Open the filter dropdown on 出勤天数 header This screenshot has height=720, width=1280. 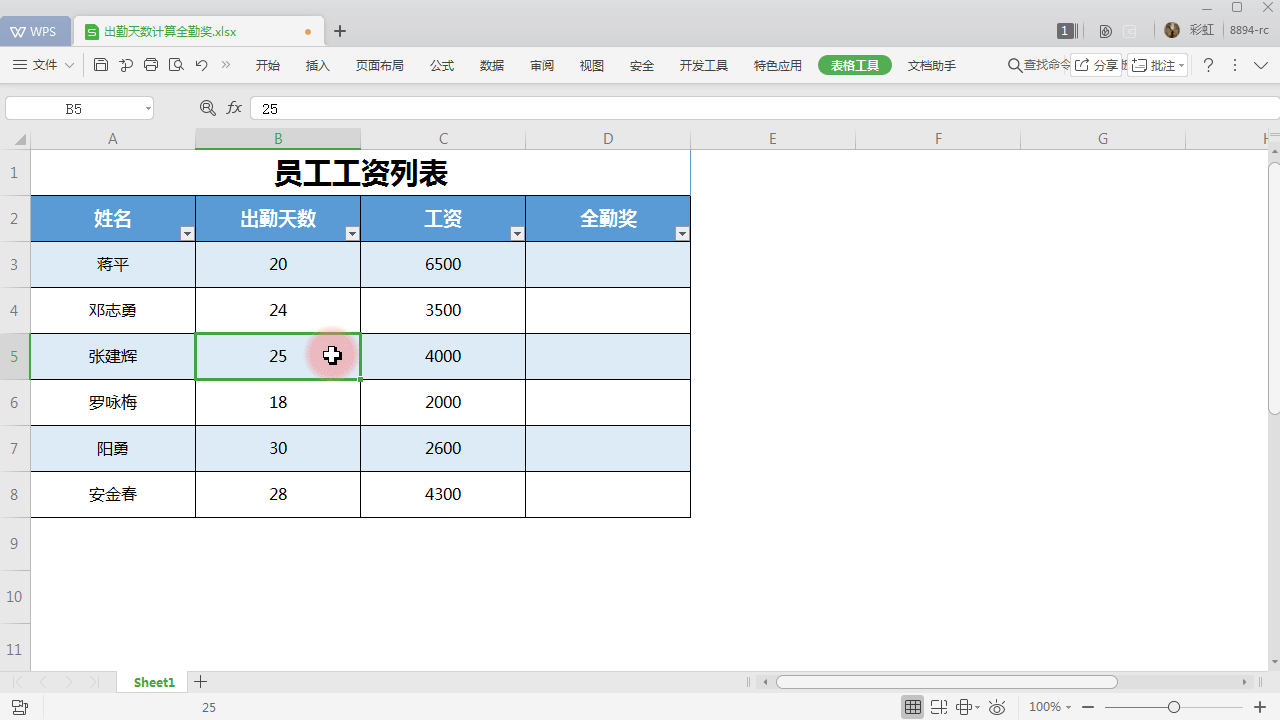352,233
